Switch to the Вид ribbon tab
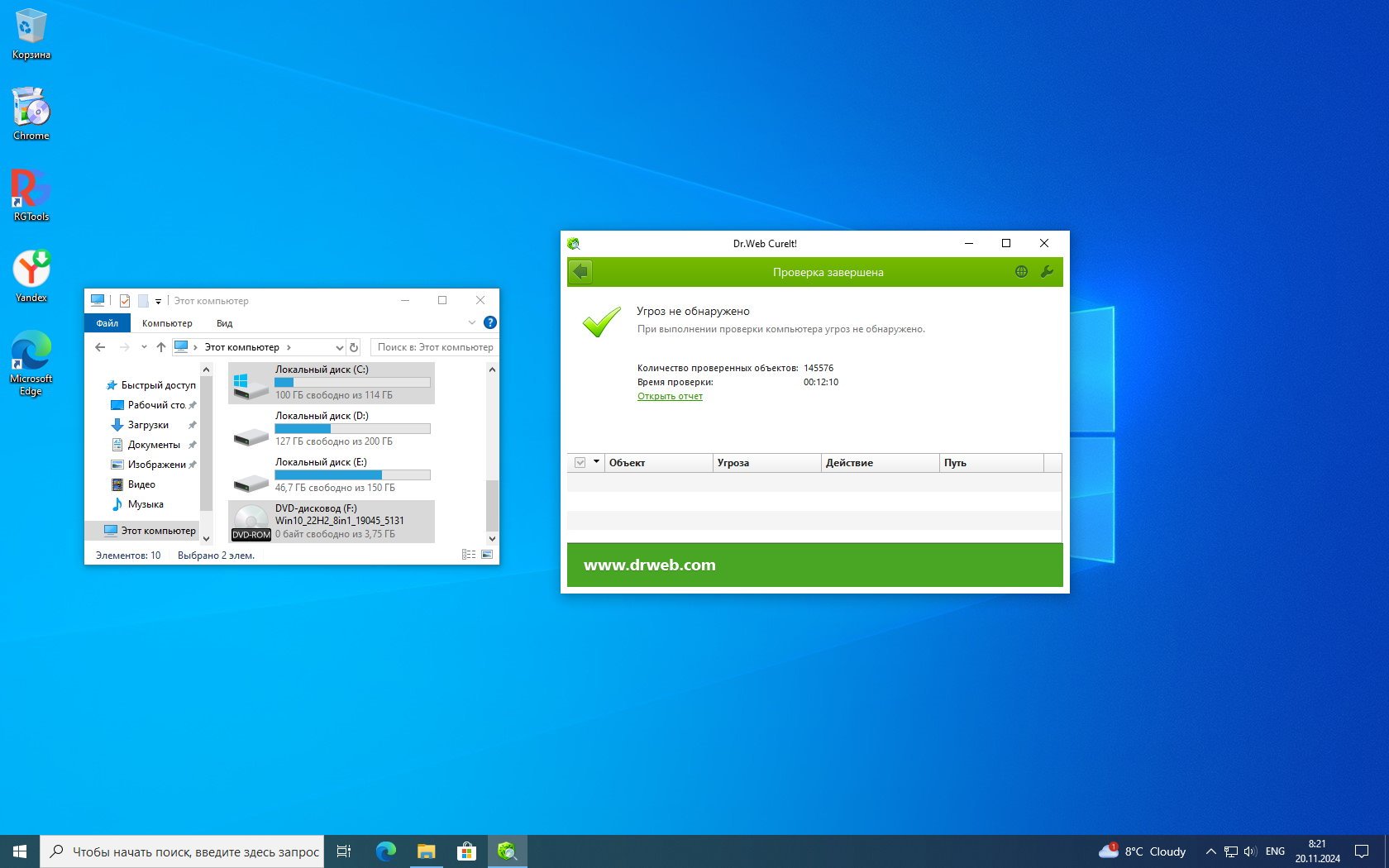 pyautogui.click(x=224, y=323)
